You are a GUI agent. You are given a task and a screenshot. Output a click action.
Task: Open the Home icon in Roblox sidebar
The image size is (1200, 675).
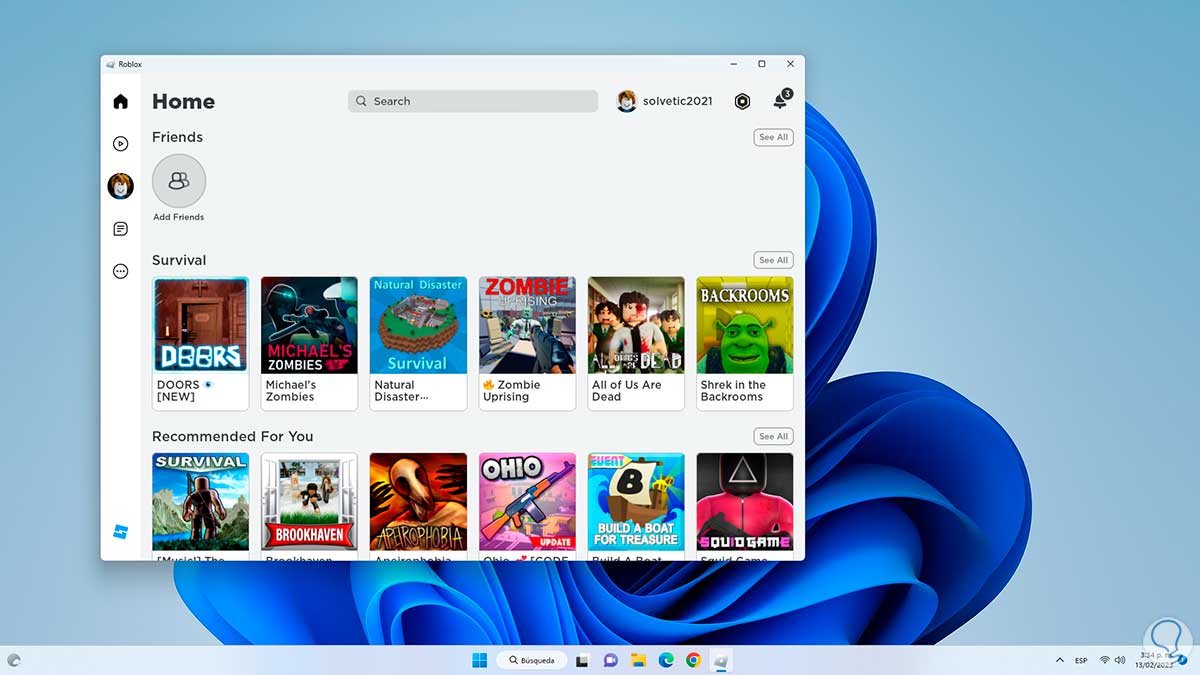tap(120, 101)
